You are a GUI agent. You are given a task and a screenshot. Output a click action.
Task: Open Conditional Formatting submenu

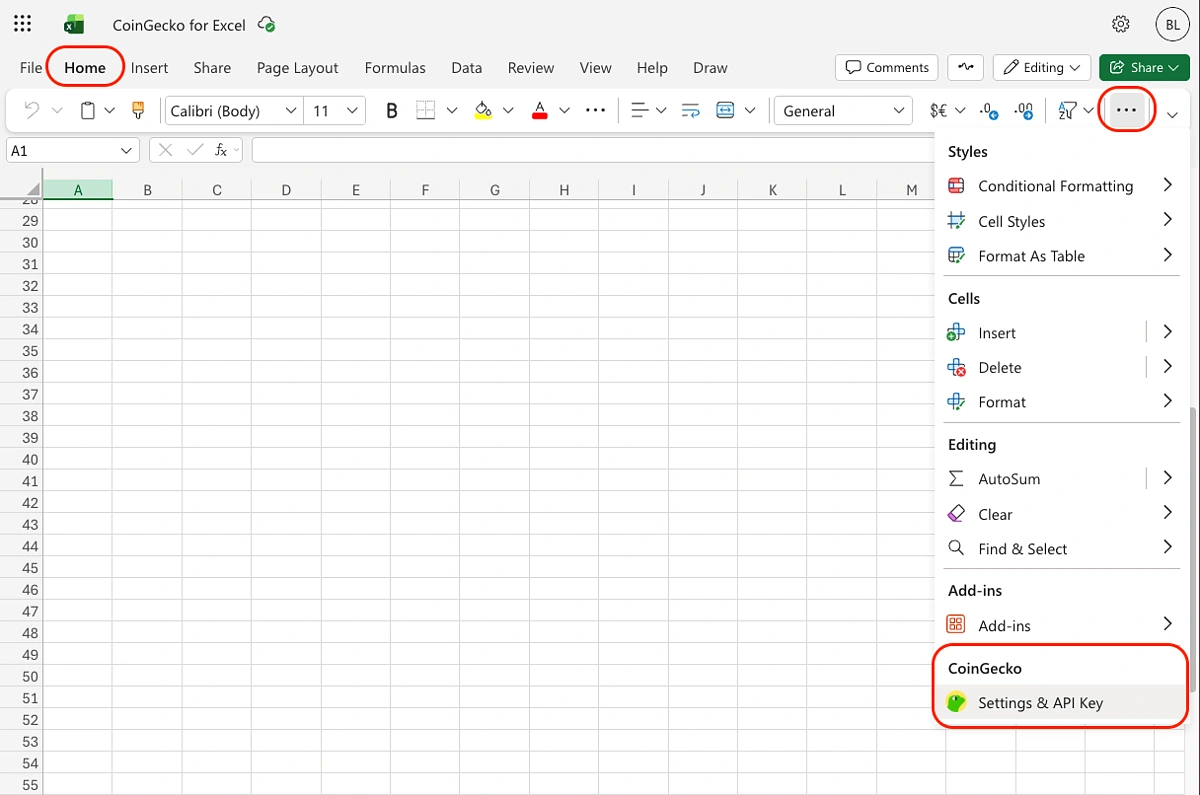pyautogui.click(x=1061, y=186)
